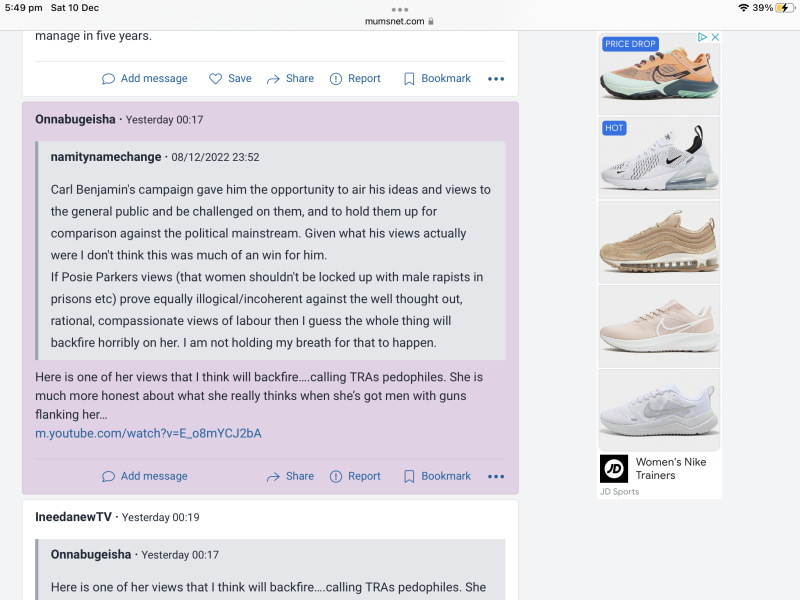This screenshot has height=600, width=800.
Task: Click Add message speech bubble on top post
Action: 109,79
